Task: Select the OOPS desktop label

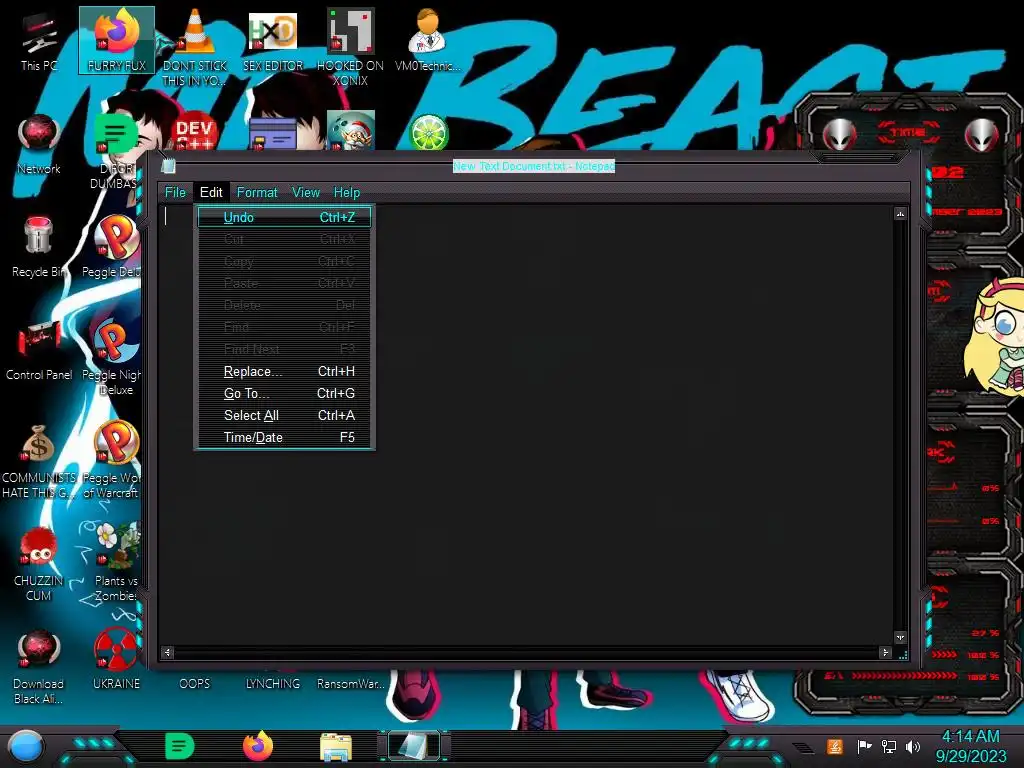Action: tap(195, 683)
